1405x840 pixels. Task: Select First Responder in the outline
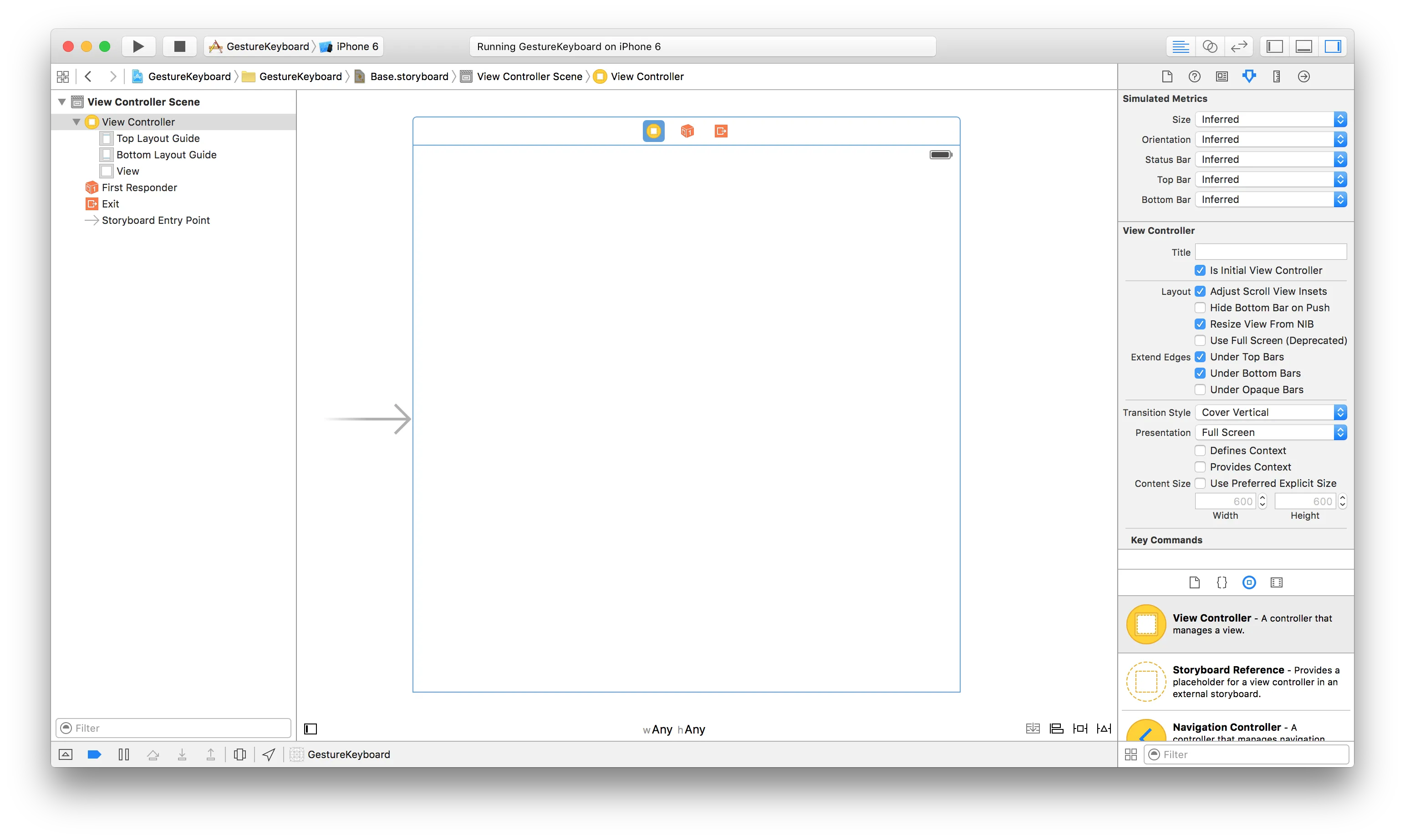(139, 187)
